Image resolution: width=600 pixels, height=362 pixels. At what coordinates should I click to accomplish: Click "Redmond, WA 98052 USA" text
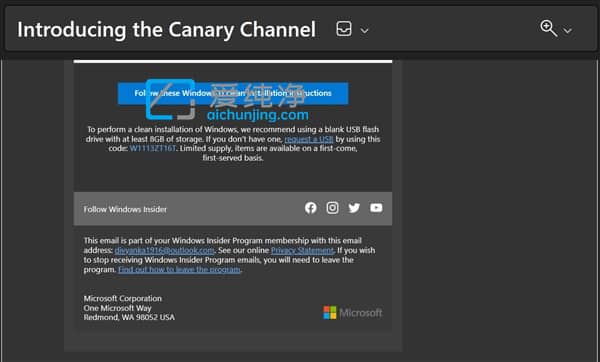pyautogui.click(x=129, y=317)
